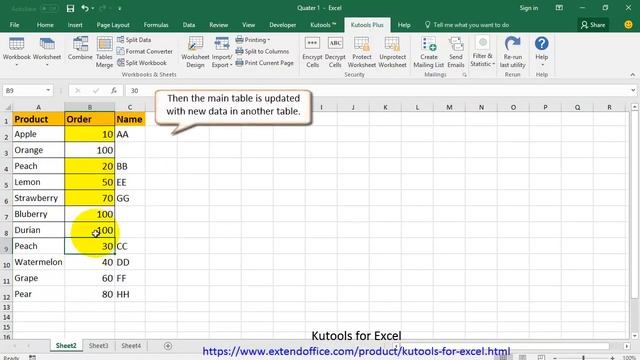
Task: Click the Split to Columns tool
Action: [262, 51]
